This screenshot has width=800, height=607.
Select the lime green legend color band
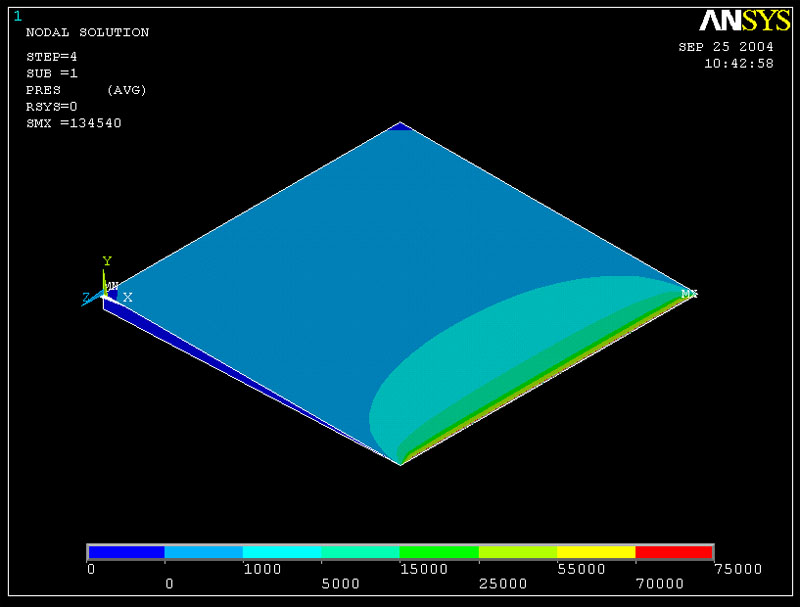pos(518,552)
